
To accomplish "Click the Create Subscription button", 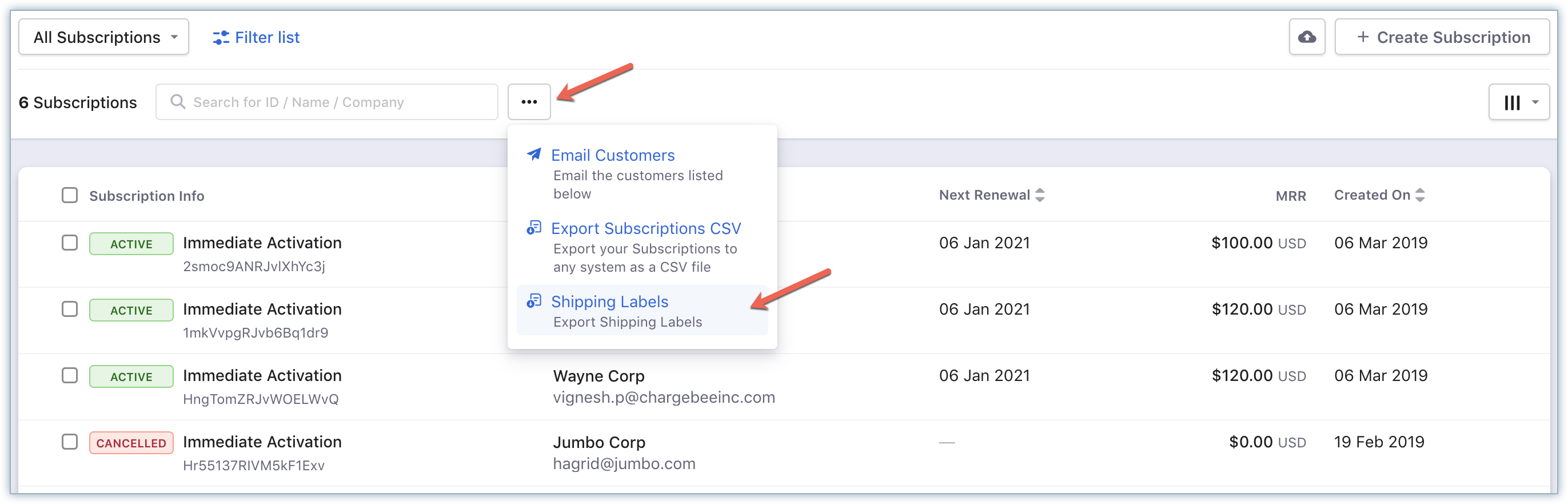I will [1442, 37].
